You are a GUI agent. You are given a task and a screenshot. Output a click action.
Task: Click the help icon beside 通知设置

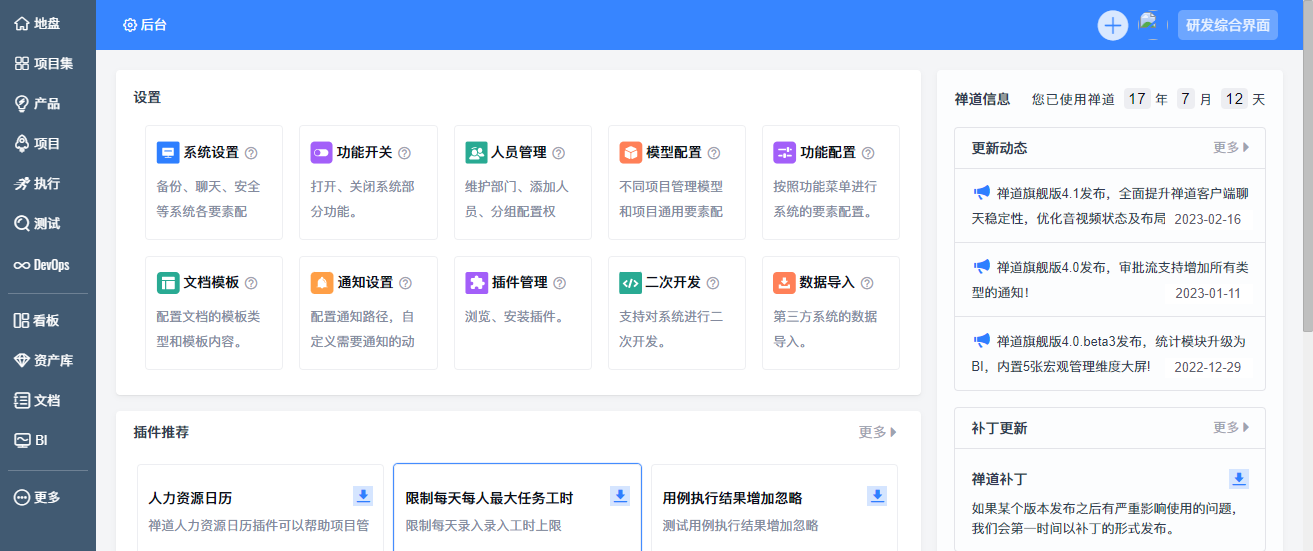click(x=405, y=283)
